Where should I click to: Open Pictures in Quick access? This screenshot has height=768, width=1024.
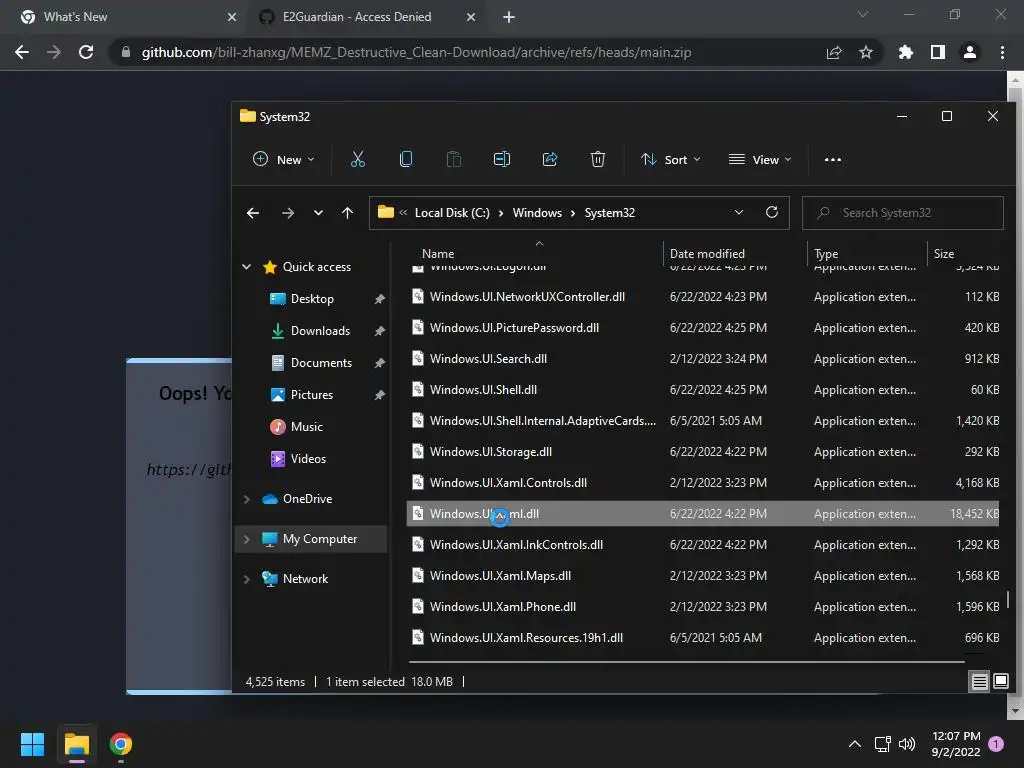[312, 395]
